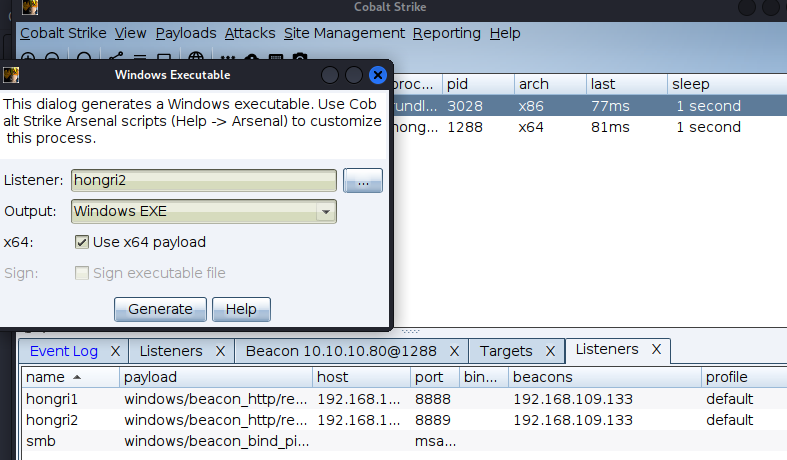Close the Event Log tab
The height and width of the screenshot is (460, 787).
[x=115, y=351]
